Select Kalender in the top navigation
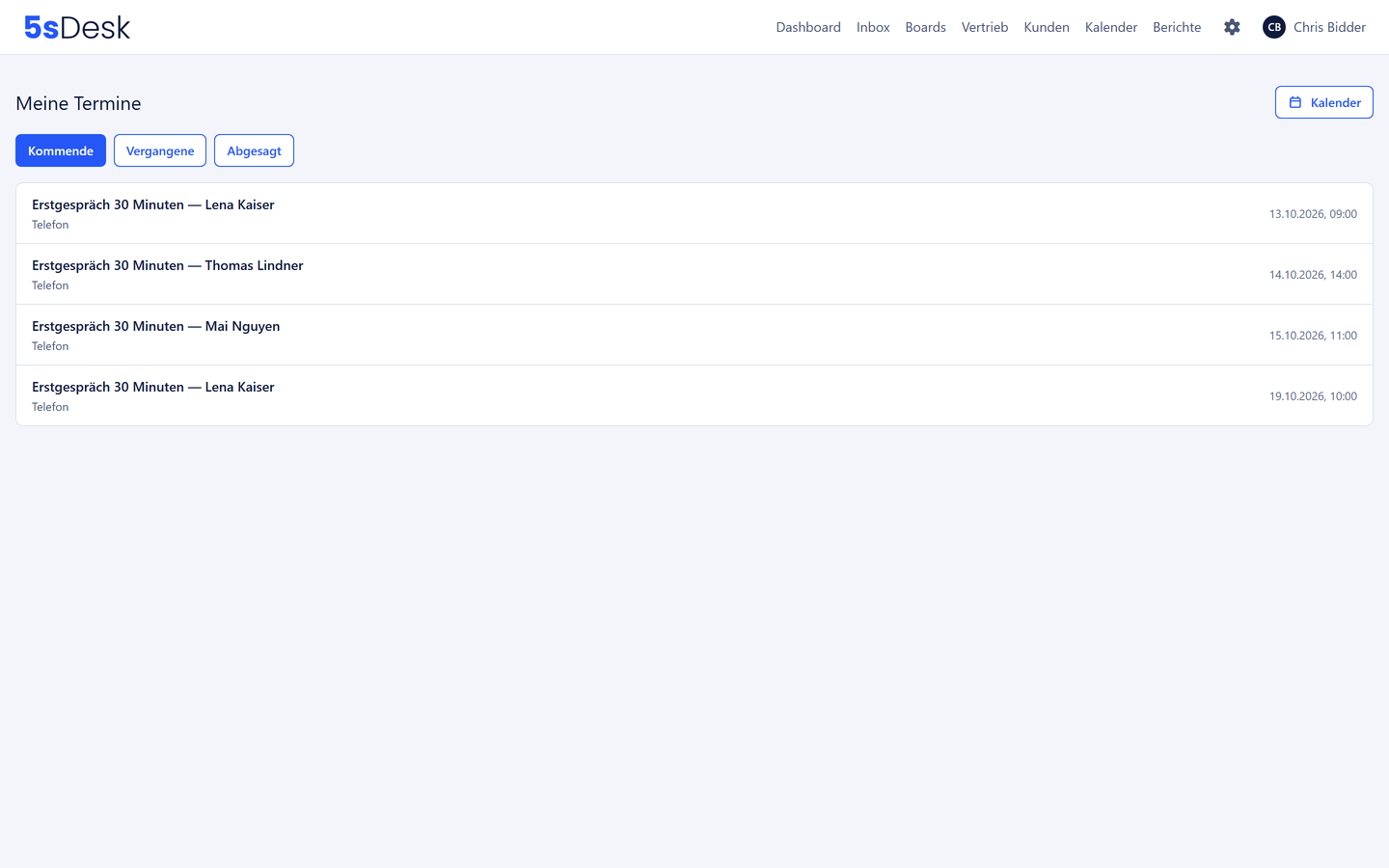 click(1111, 27)
